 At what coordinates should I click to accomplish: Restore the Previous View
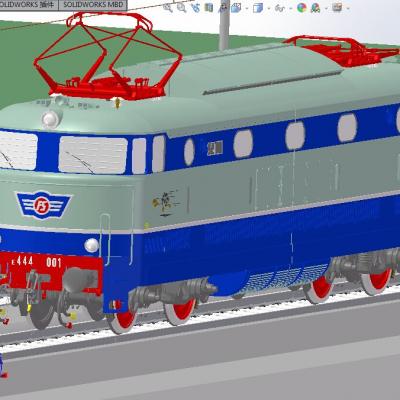pyautogui.click(x=195, y=8)
